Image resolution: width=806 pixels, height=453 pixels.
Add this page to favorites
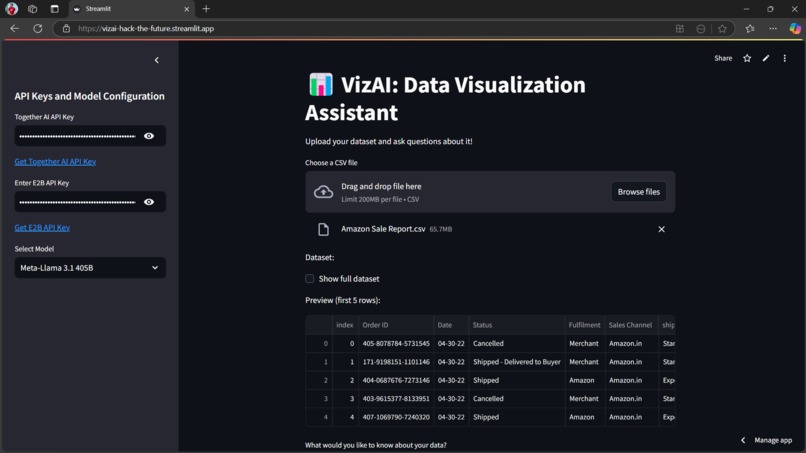coord(722,29)
